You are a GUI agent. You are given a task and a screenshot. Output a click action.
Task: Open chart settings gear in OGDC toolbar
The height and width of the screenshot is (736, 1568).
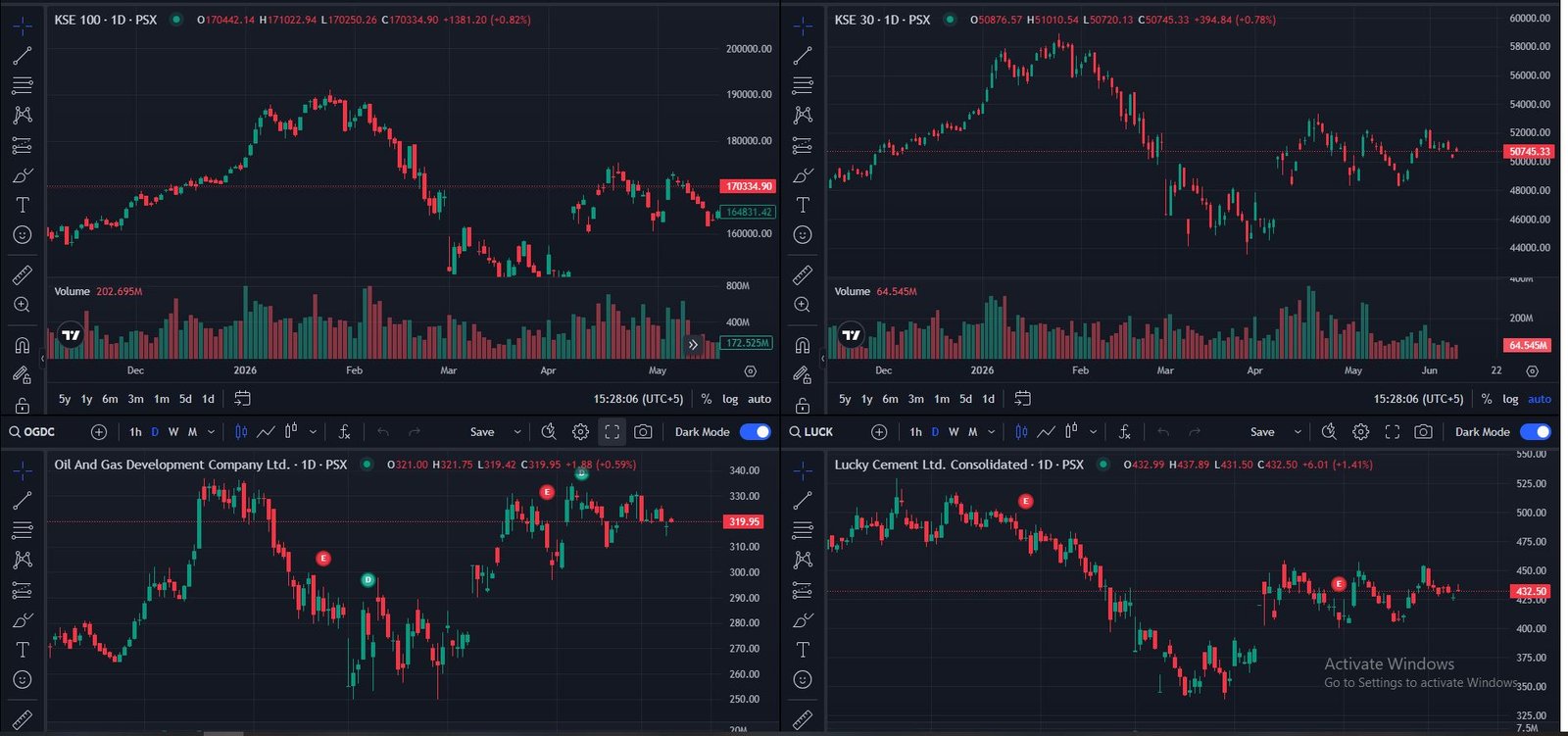580,431
